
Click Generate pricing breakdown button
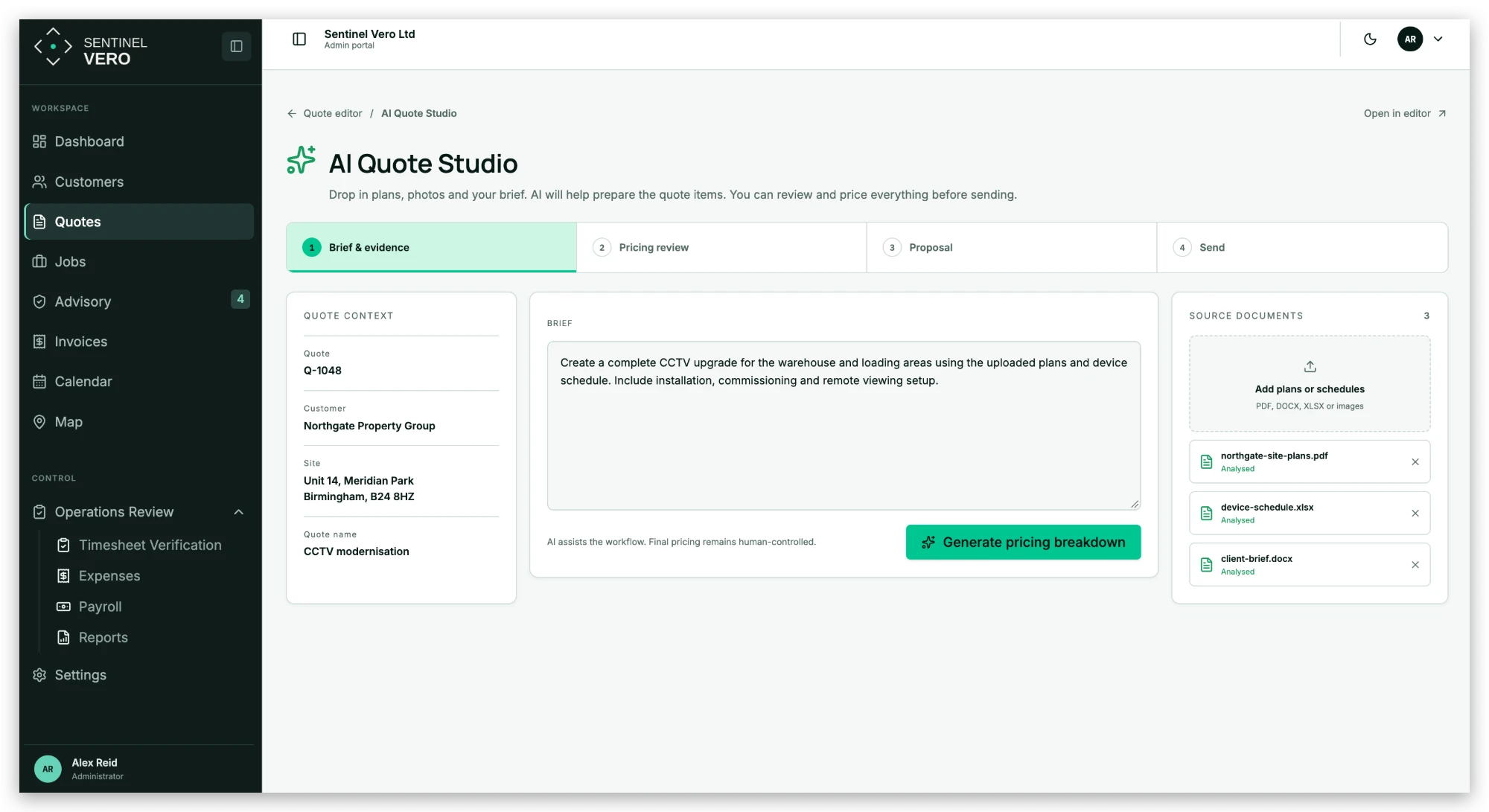point(1023,542)
